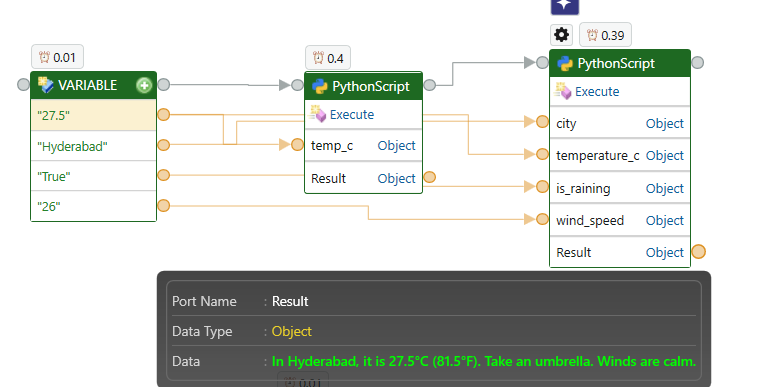Image resolution: width=769 pixels, height=387 pixels.
Task: Click the Python icon on right PythonScript node
Action: (x=564, y=63)
